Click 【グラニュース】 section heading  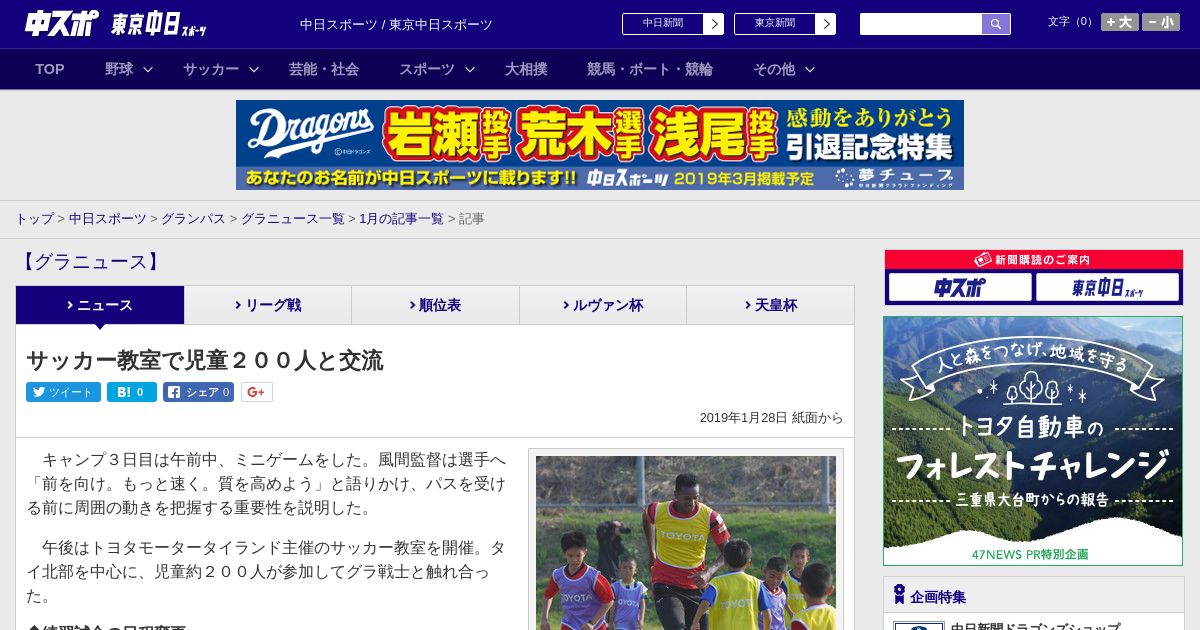tap(89, 262)
